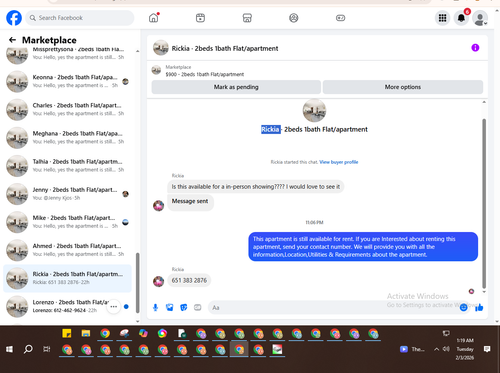Open the Keonna conversation

(x=67, y=81)
